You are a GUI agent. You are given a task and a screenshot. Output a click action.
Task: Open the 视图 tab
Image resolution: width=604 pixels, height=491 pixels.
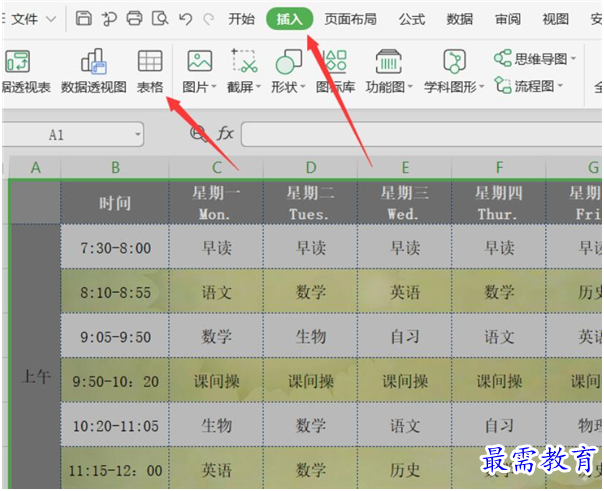tap(555, 18)
